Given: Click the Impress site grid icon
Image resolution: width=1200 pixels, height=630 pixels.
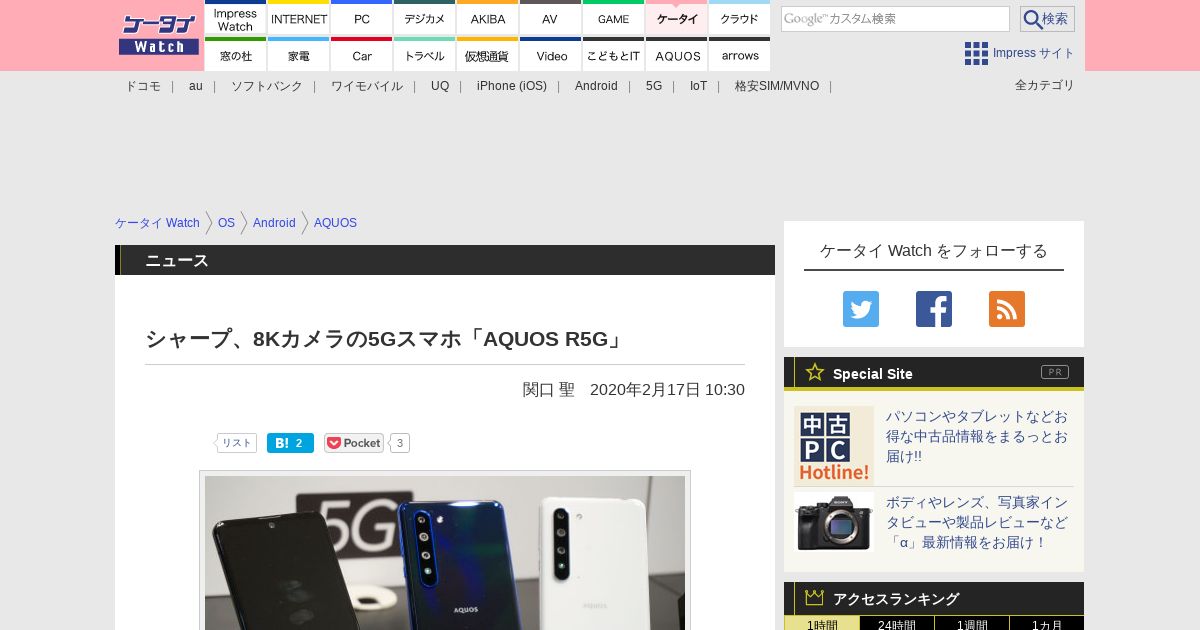Looking at the screenshot, I should pyautogui.click(x=976, y=53).
